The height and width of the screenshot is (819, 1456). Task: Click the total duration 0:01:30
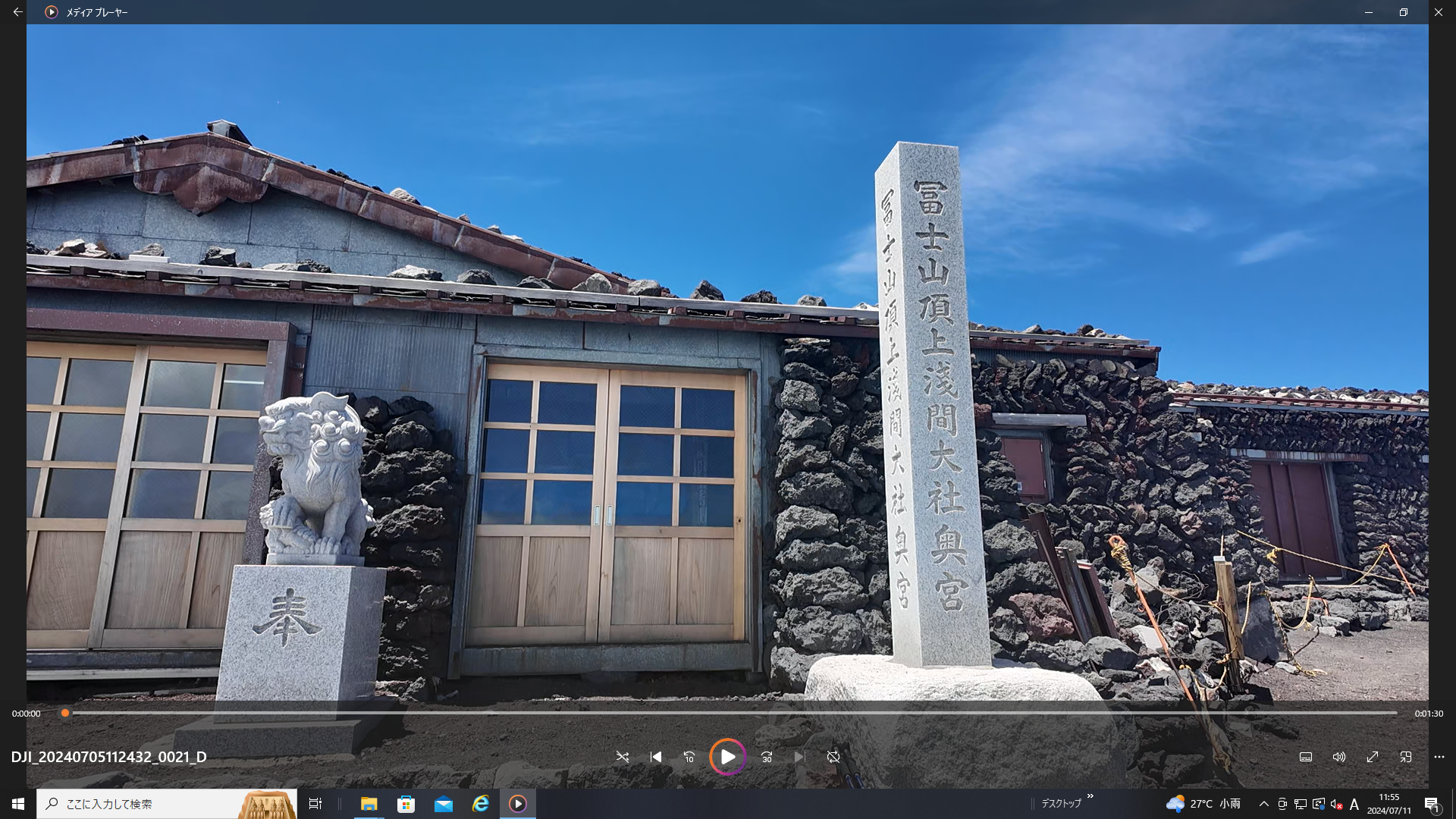click(x=1429, y=714)
